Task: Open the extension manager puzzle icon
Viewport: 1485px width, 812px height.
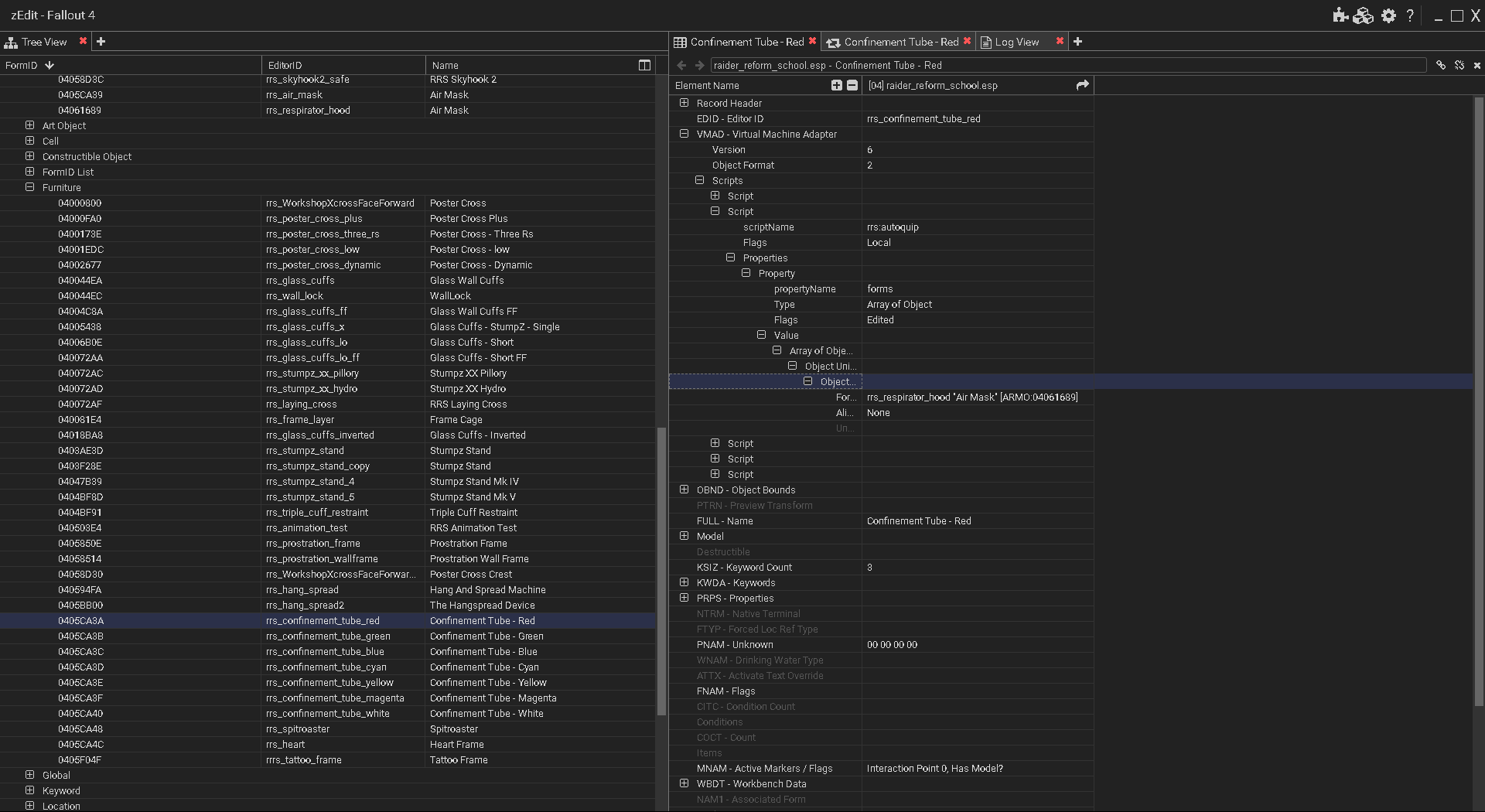Action: 1340,15
